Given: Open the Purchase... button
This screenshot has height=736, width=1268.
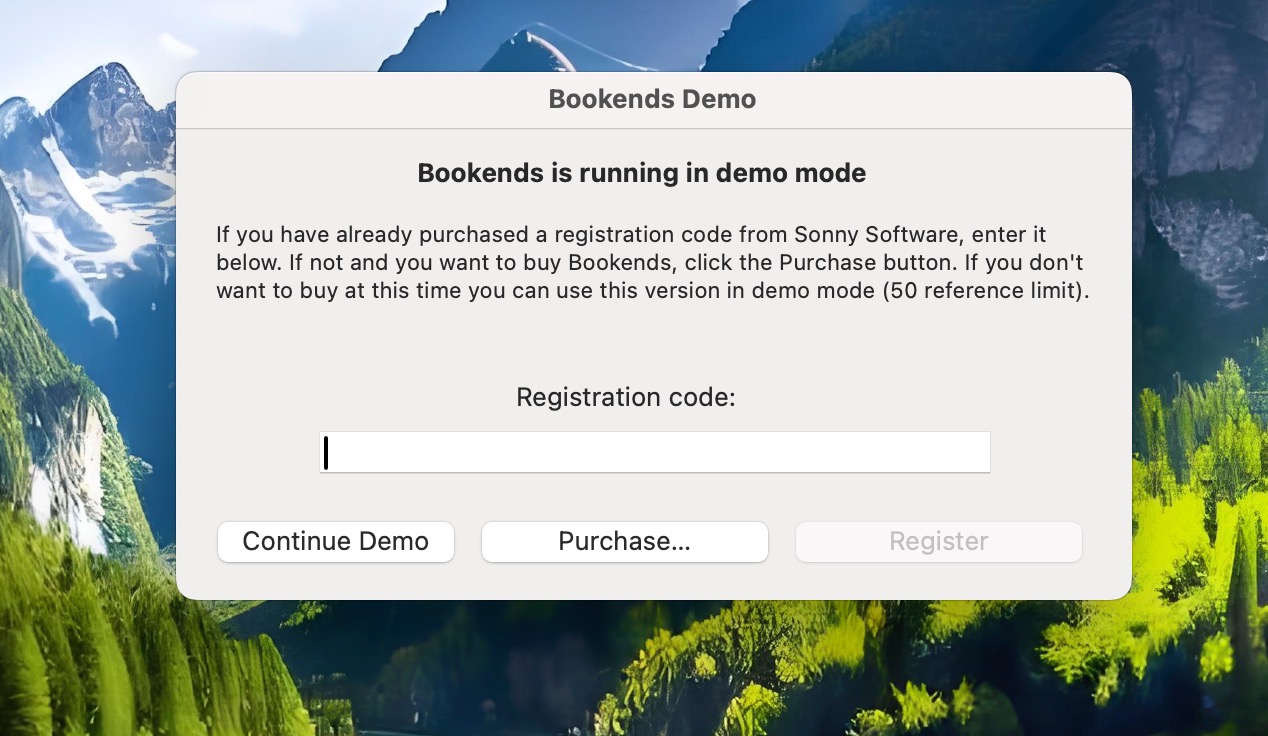Looking at the screenshot, I should tap(624, 541).
